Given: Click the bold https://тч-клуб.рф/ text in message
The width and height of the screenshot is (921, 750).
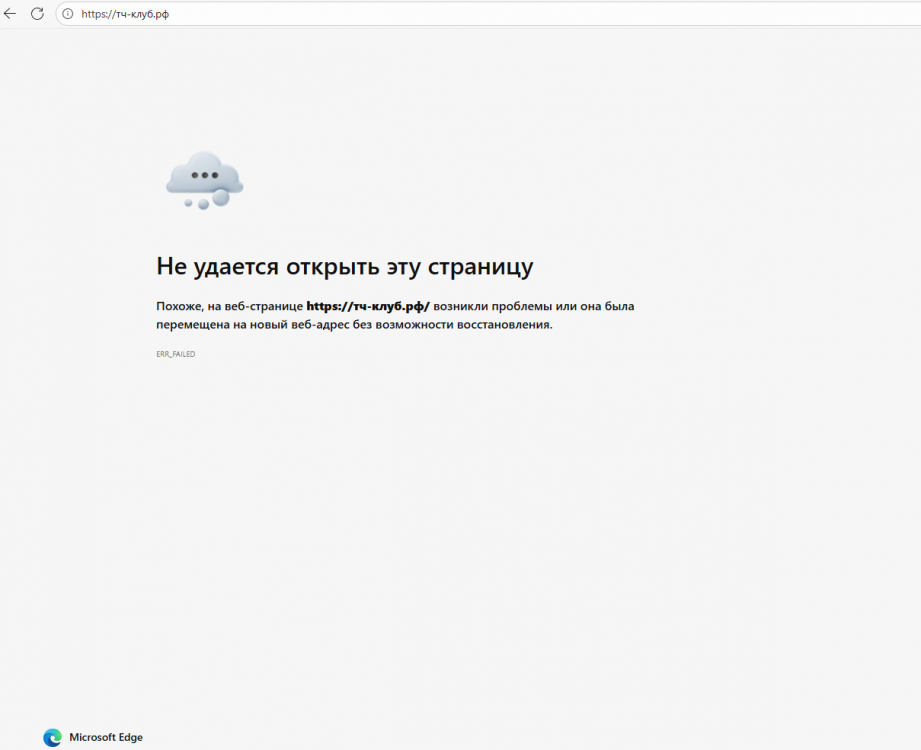Looking at the screenshot, I should [367, 306].
